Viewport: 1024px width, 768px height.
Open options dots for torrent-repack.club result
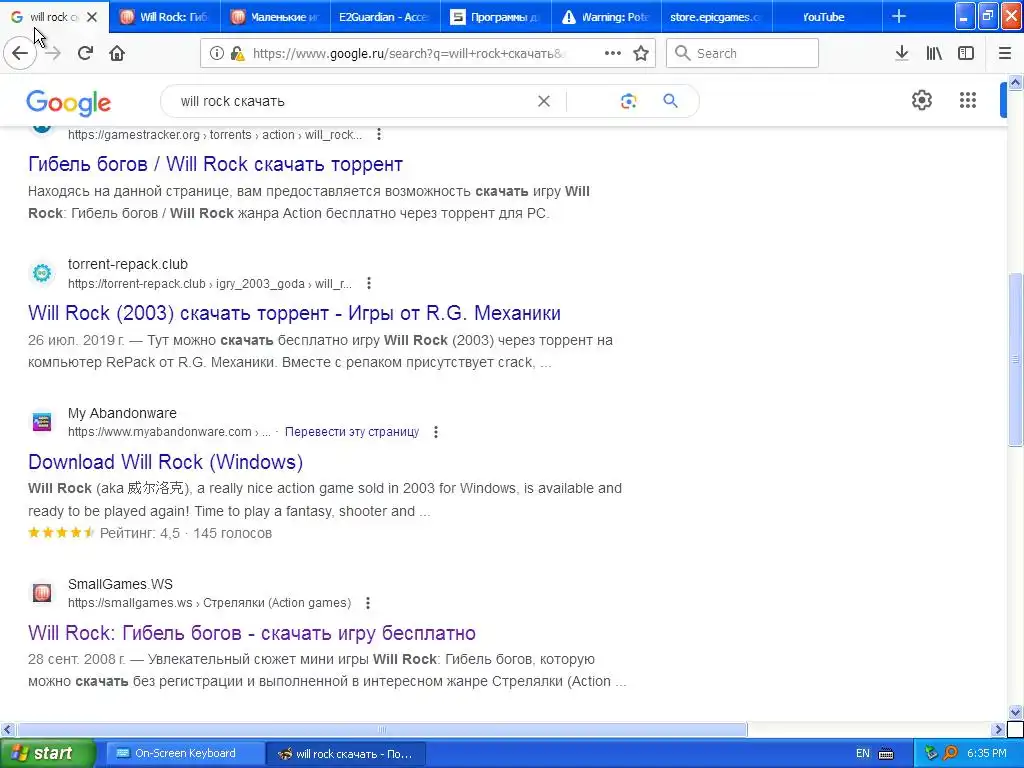pos(369,283)
